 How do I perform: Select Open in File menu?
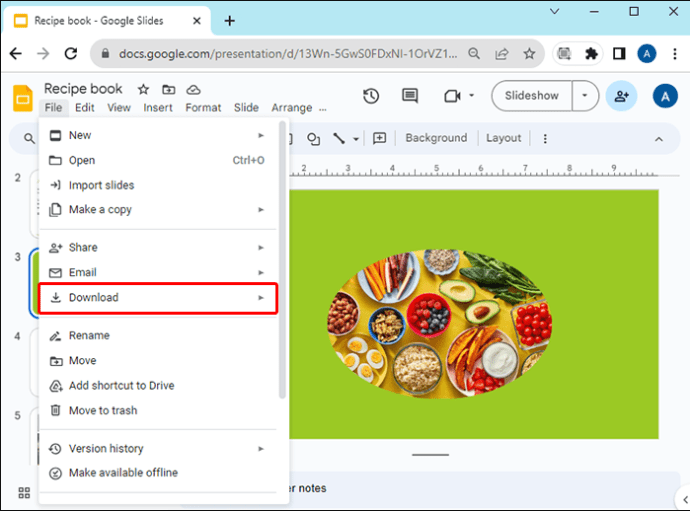[157, 160]
